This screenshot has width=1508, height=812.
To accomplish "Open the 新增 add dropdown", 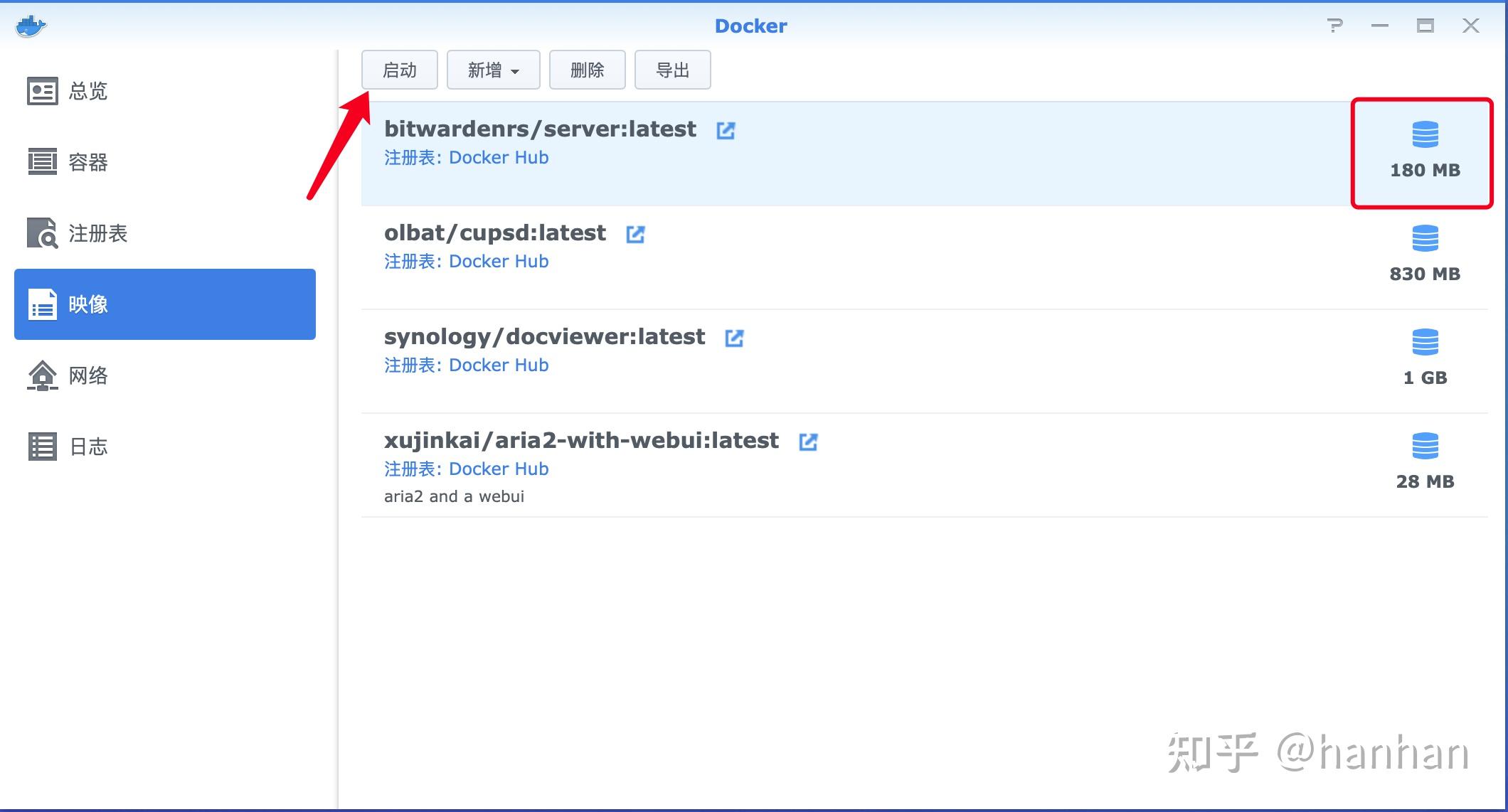I will [x=494, y=70].
